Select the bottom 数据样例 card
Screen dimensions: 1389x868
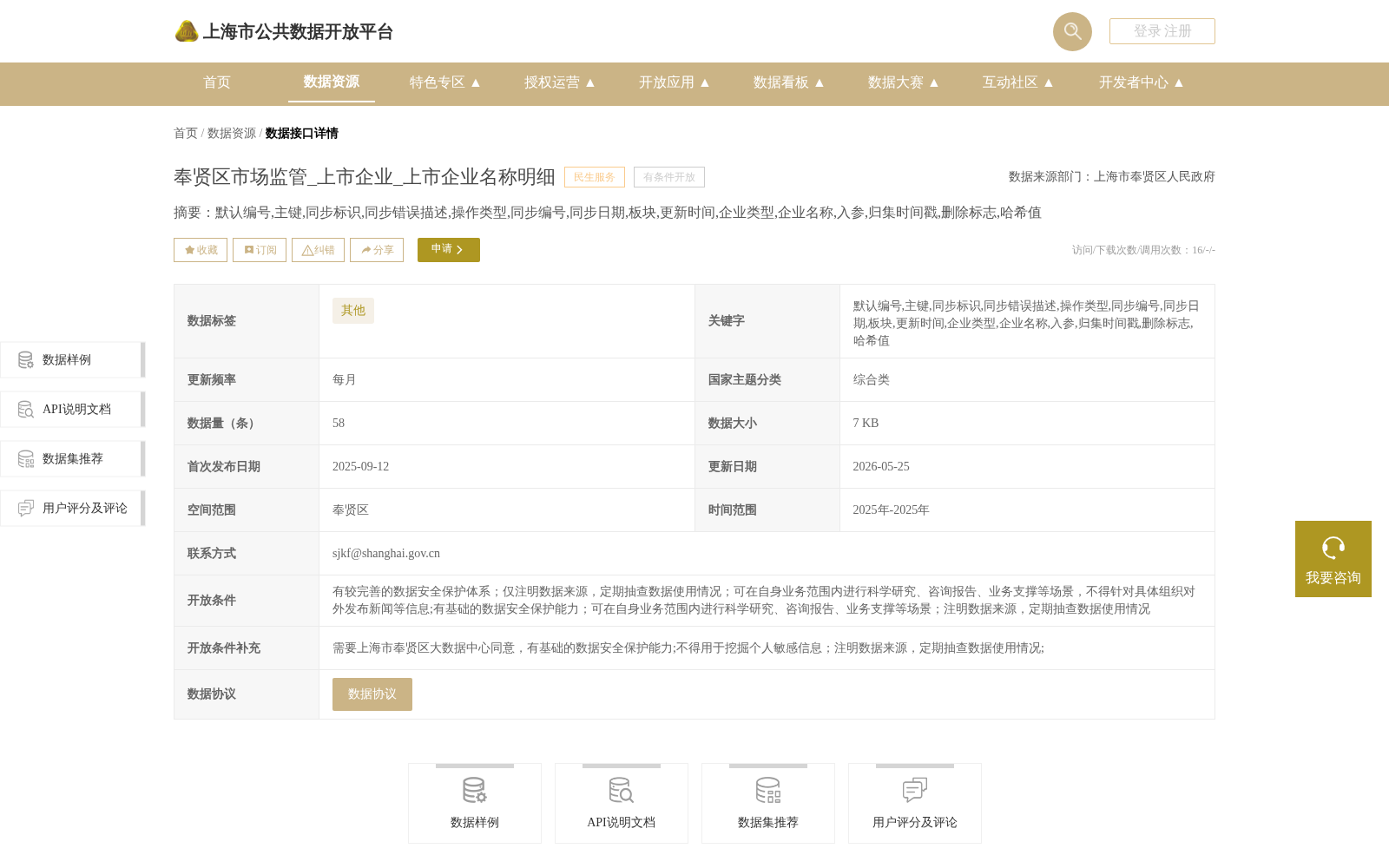[475, 804]
